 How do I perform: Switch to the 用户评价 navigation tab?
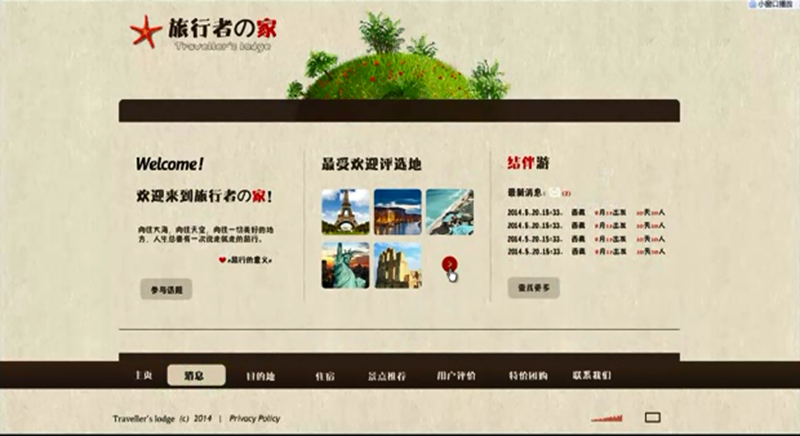[456, 376]
